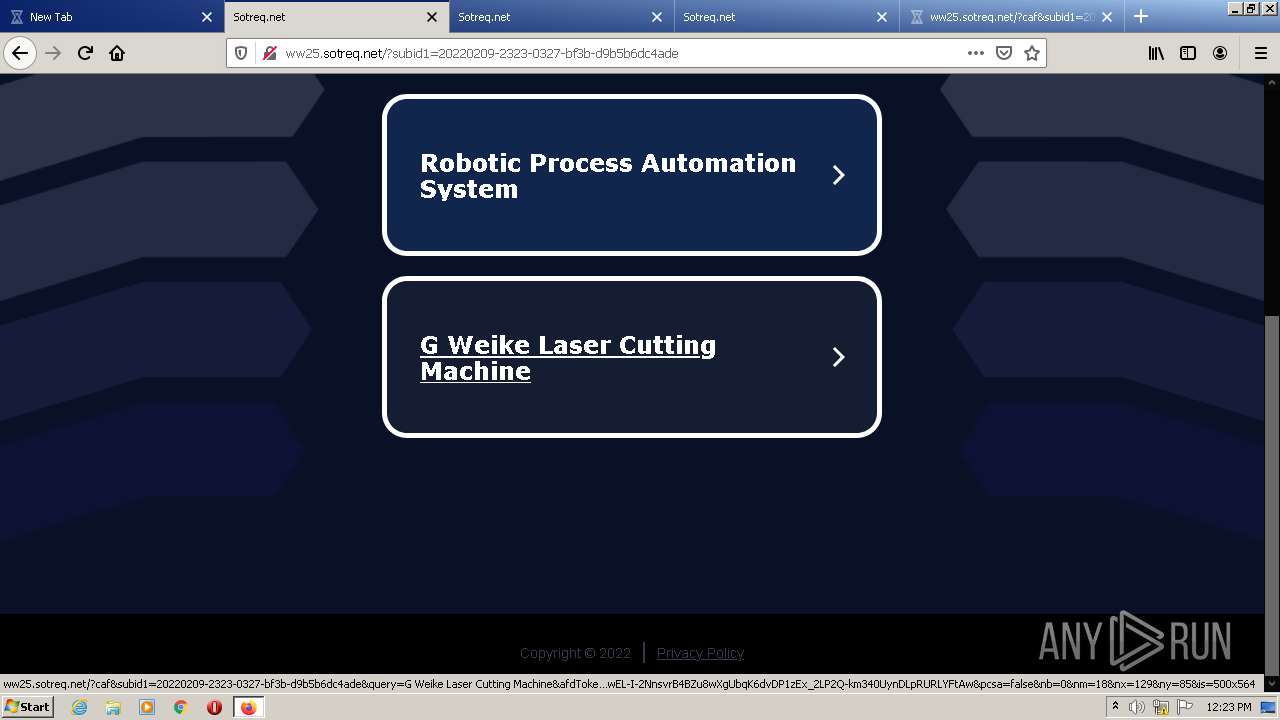This screenshot has height=720, width=1280.
Task: Close the active Sotreq.net tab
Action: coord(432,17)
